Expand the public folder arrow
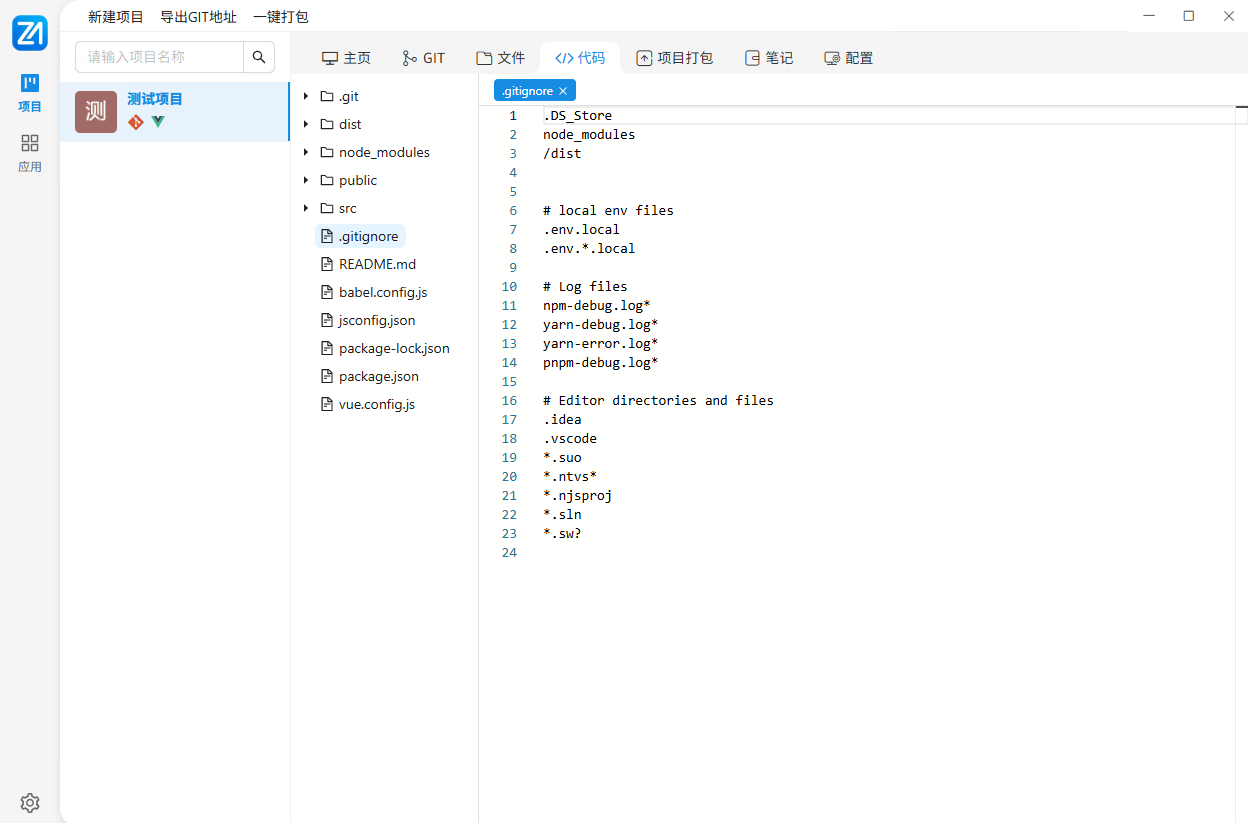This screenshot has width=1248, height=823. pos(306,181)
